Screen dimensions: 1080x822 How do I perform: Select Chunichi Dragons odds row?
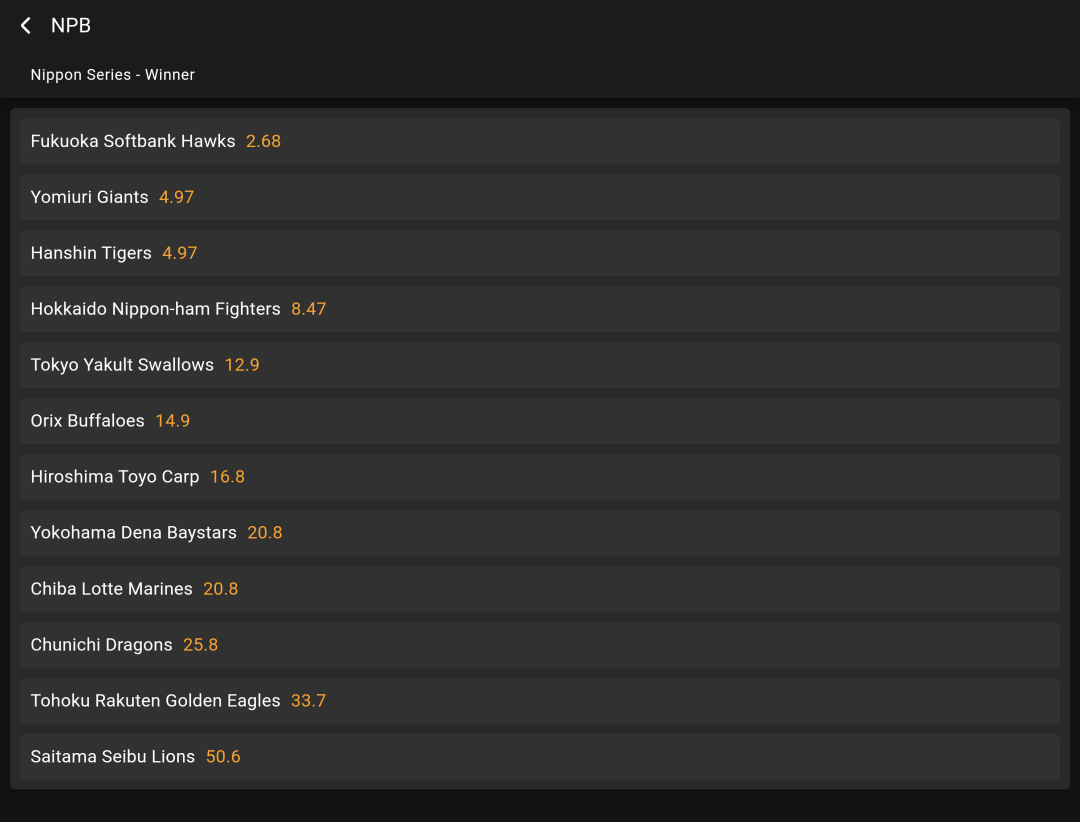(539, 644)
